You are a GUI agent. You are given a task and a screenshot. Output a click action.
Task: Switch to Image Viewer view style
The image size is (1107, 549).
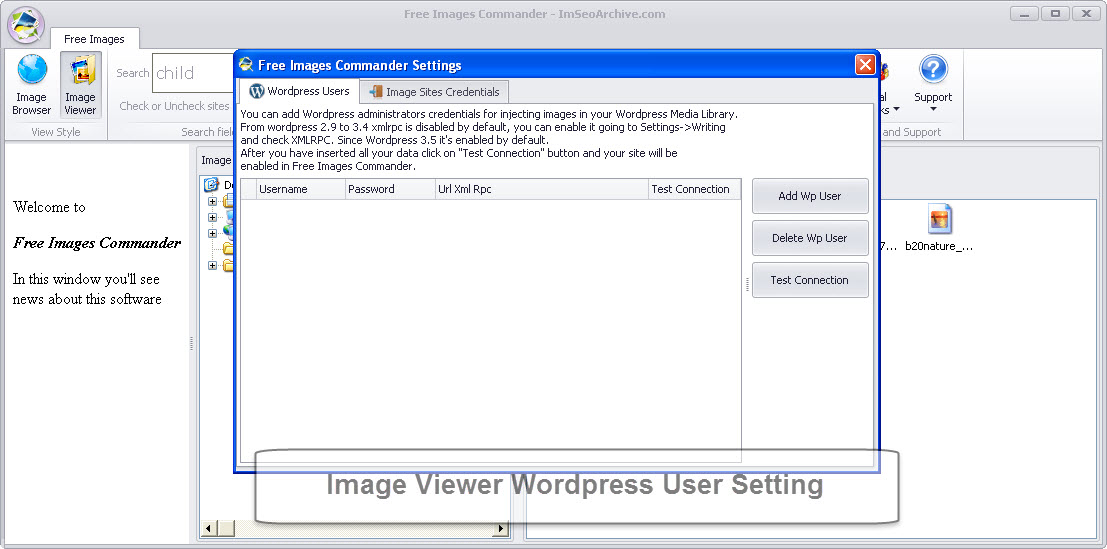80,84
